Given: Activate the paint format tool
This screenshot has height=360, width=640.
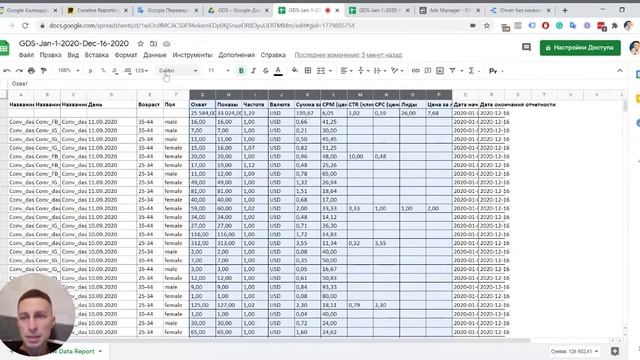Looking at the screenshot, I should point(44,71).
